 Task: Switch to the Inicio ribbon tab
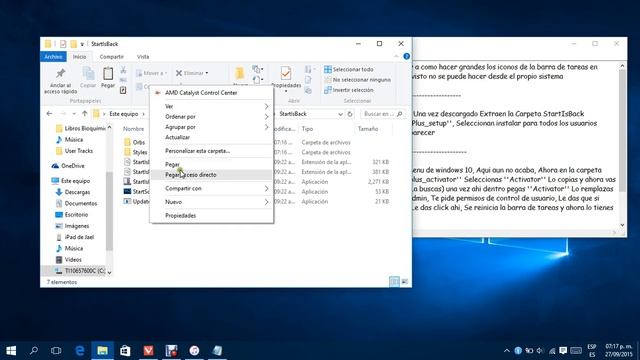[80, 57]
